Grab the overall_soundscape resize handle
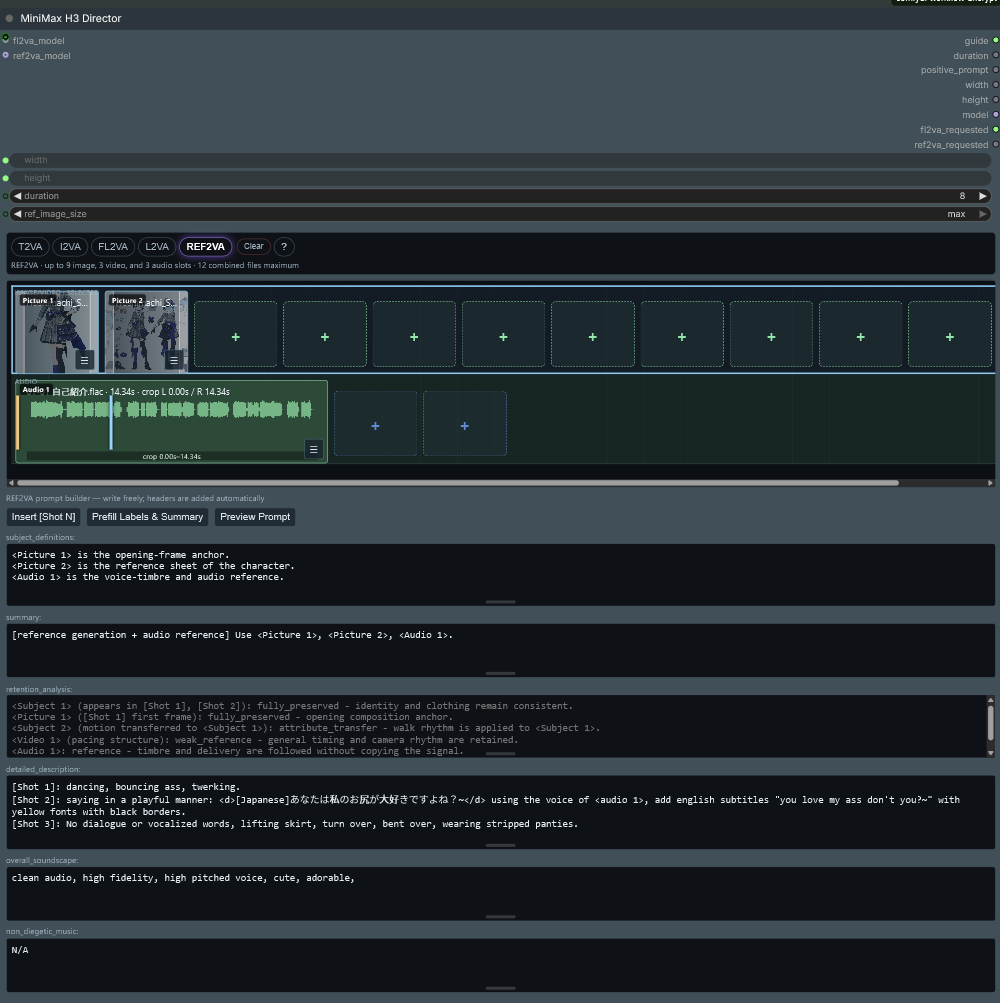Image resolution: width=1000 pixels, height=1003 pixels. [x=500, y=917]
